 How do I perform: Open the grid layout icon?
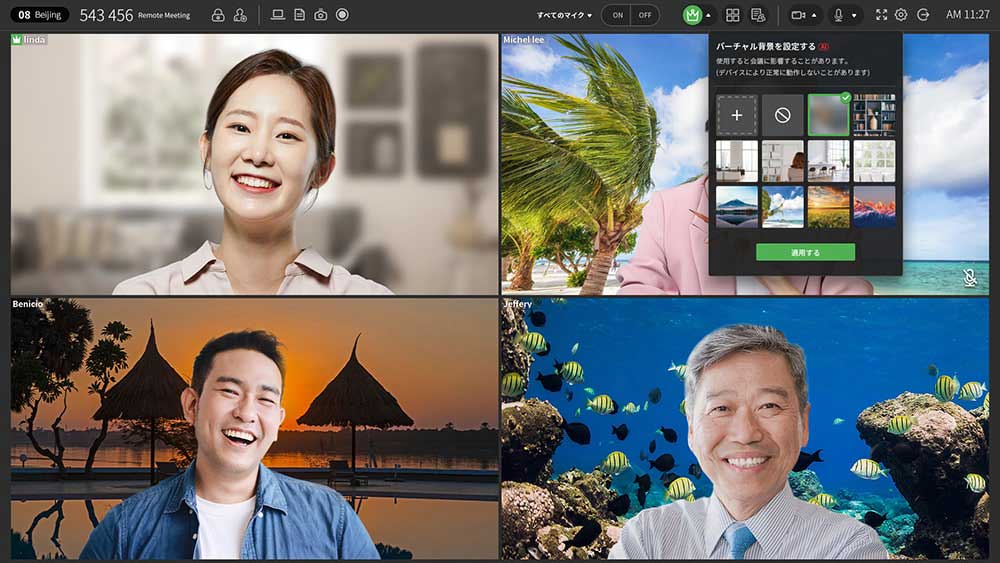click(733, 15)
